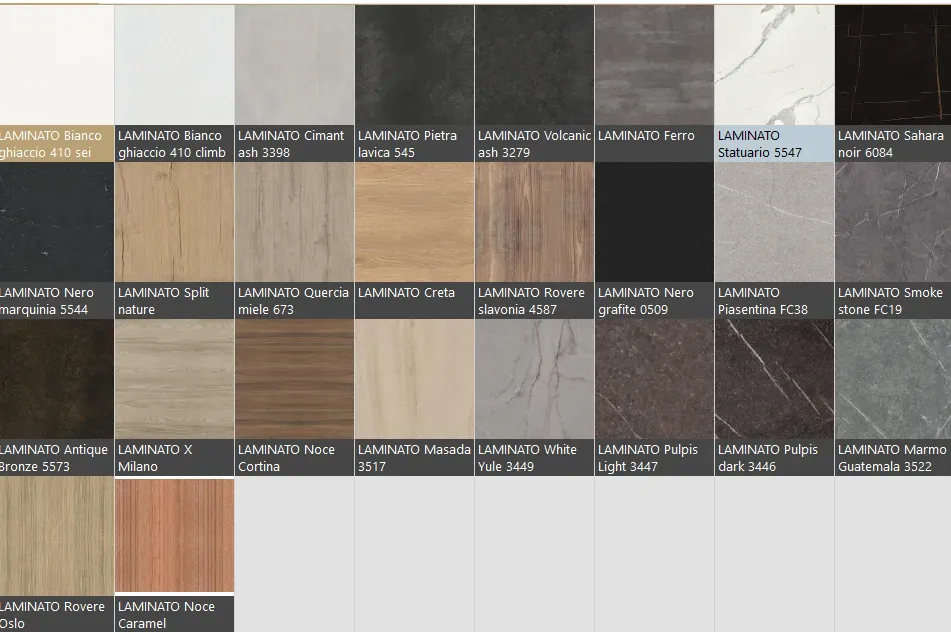The image size is (951, 633).
Task: Click the 'LAMINATO Statuario 5547' label
Action: 775,144
